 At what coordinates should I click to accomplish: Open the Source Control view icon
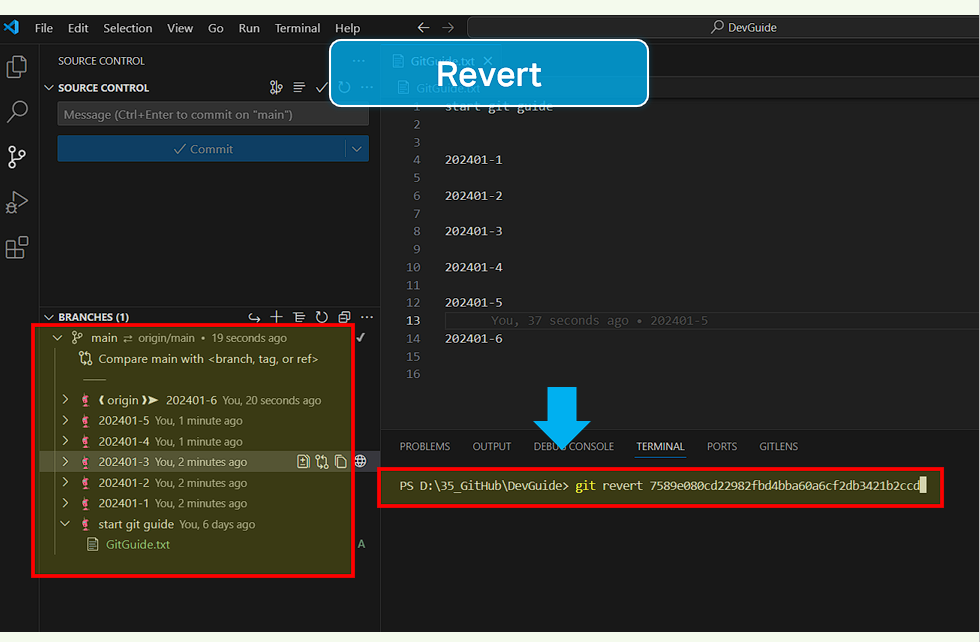17,157
